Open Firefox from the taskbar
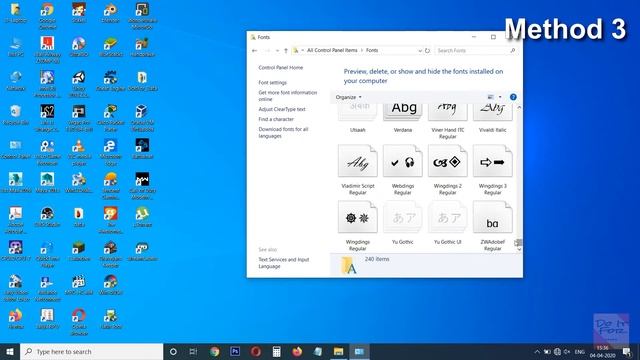The image size is (640, 360). click(297, 351)
